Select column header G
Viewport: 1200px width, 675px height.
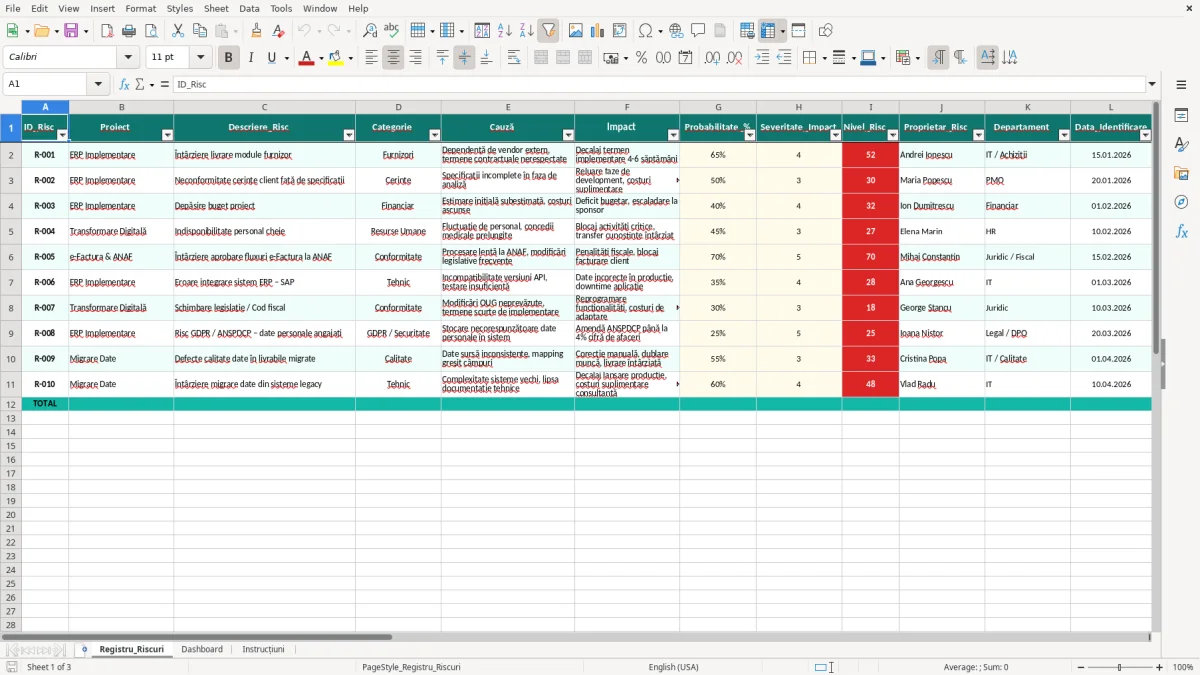point(718,107)
